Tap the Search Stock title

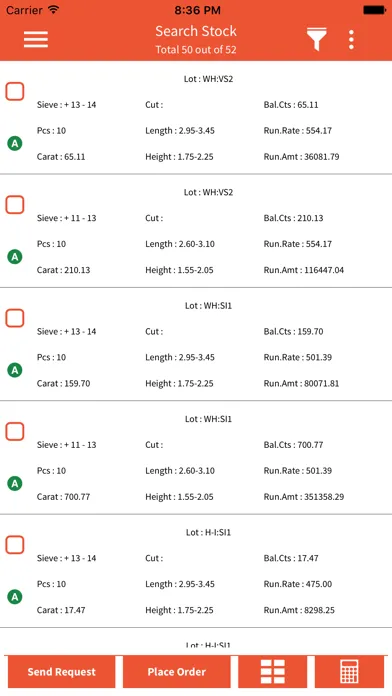196,31
